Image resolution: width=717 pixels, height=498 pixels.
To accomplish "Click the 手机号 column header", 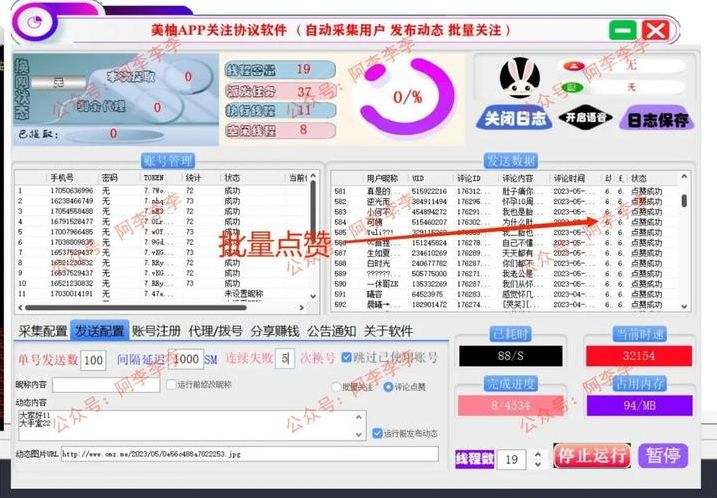I will pos(62,177).
